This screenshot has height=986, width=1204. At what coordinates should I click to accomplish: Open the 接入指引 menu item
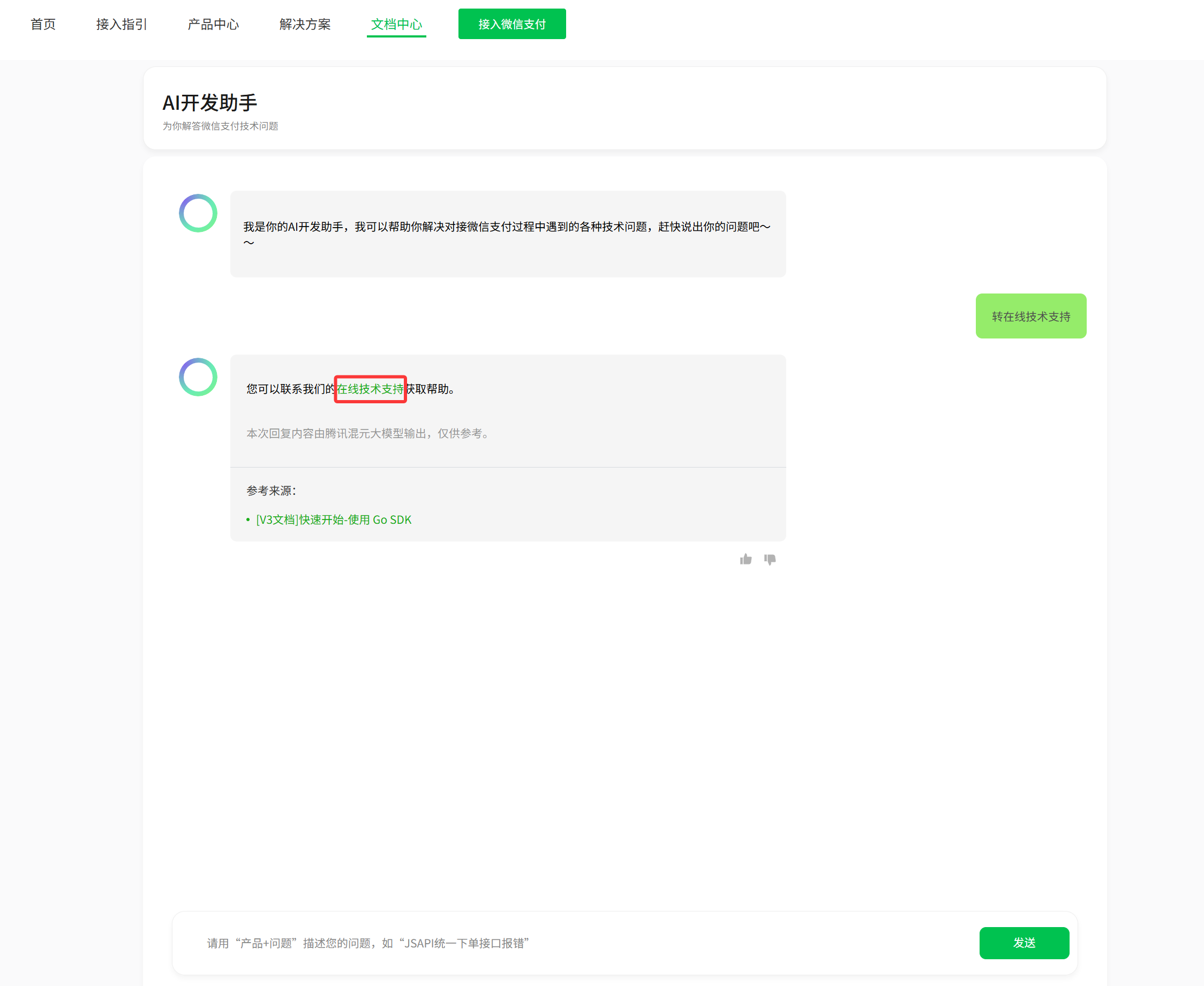(x=122, y=25)
